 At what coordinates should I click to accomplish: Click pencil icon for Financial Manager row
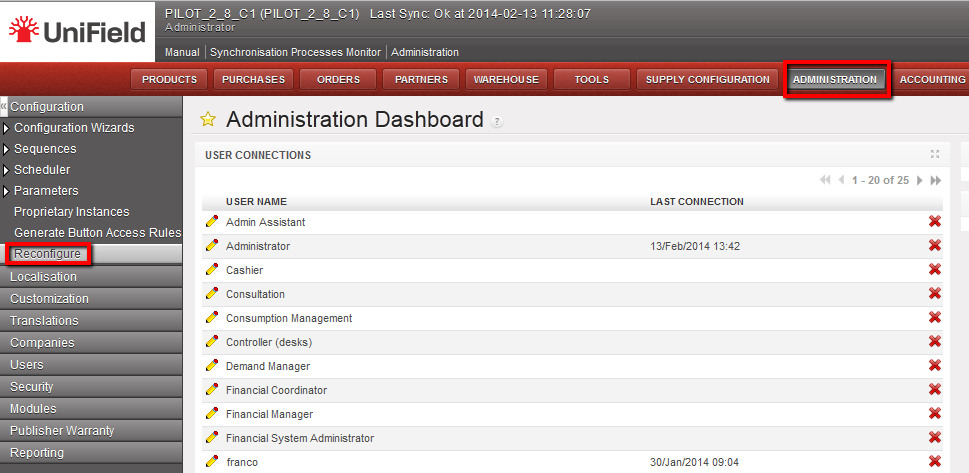[212, 414]
